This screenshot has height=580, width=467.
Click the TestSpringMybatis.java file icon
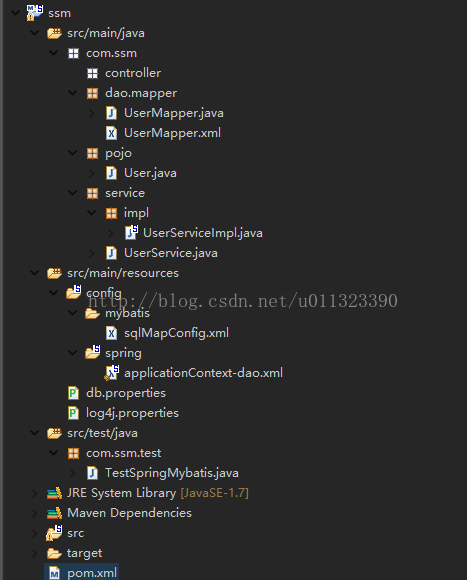[x=92, y=473]
